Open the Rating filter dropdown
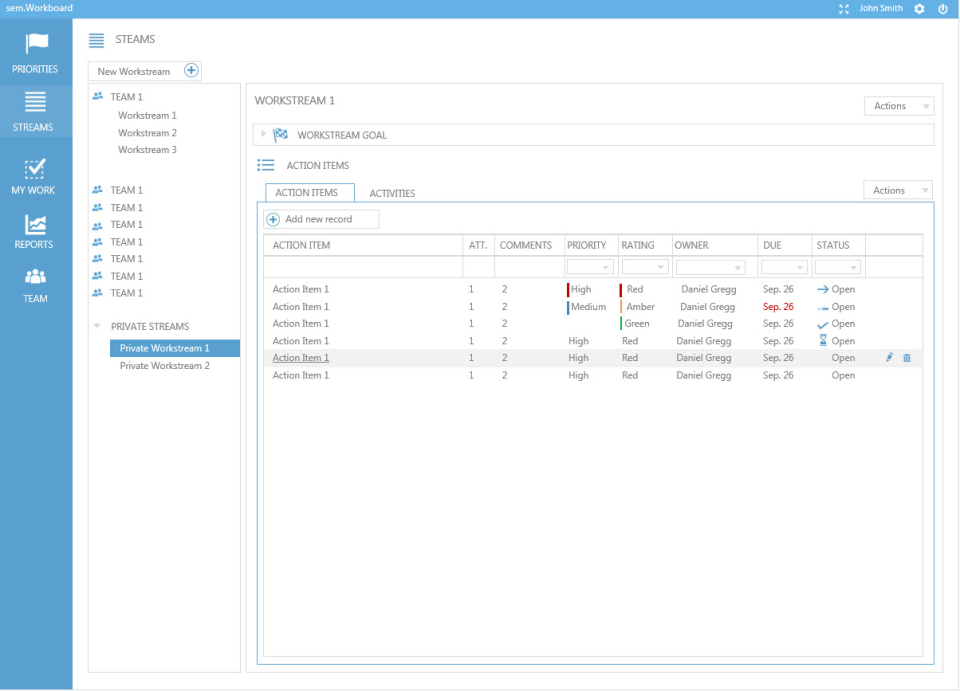Image resolution: width=960 pixels, height=691 pixels. [645, 267]
